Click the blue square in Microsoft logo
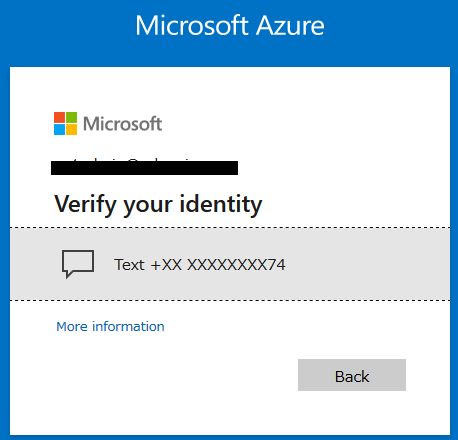The image size is (458, 440). tap(59, 129)
